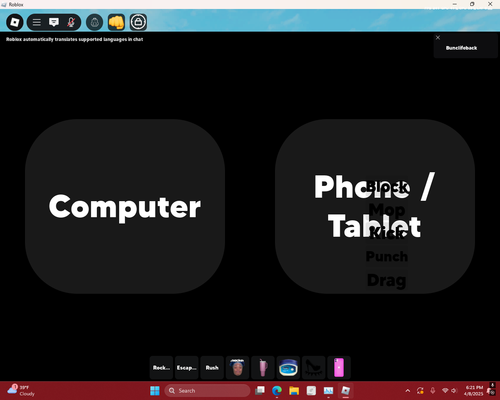Equip the pink phone item
The height and width of the screenshot is (400, 500).
[x=339, y=368]
